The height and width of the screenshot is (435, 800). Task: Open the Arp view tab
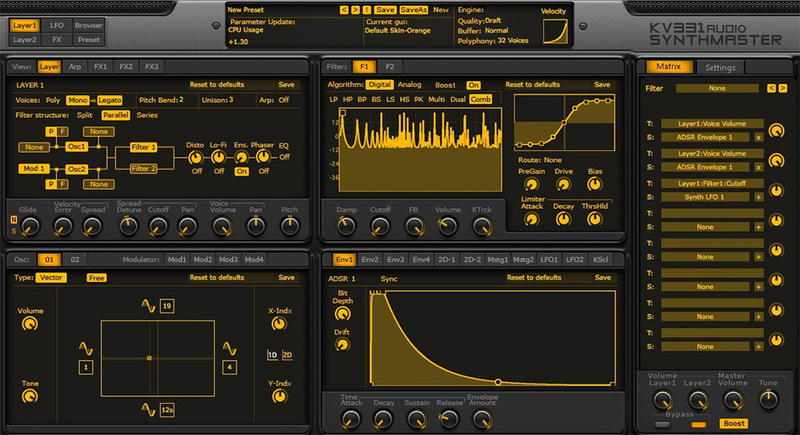coord(74,66)
